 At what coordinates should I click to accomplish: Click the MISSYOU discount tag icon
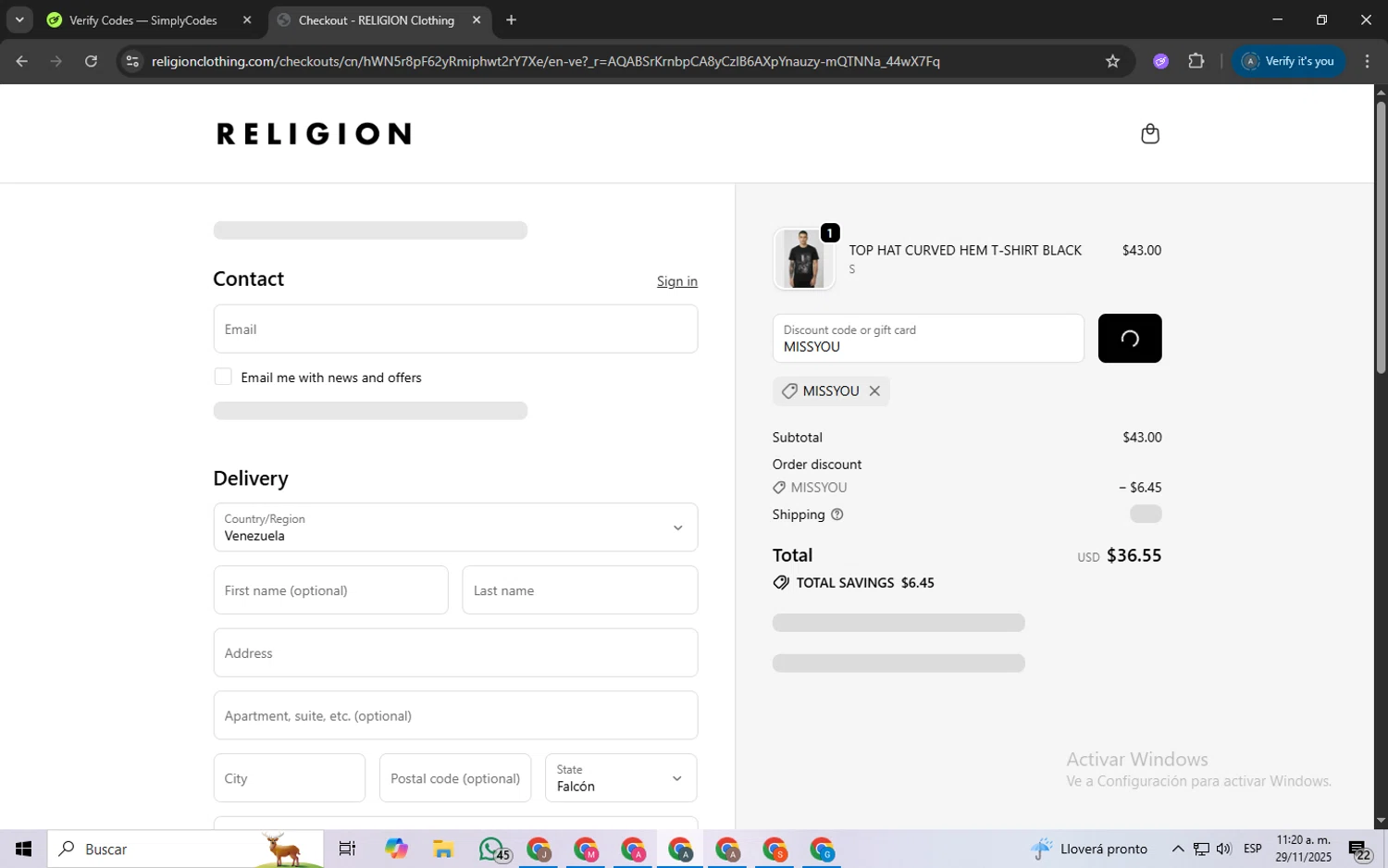(789, 391)
